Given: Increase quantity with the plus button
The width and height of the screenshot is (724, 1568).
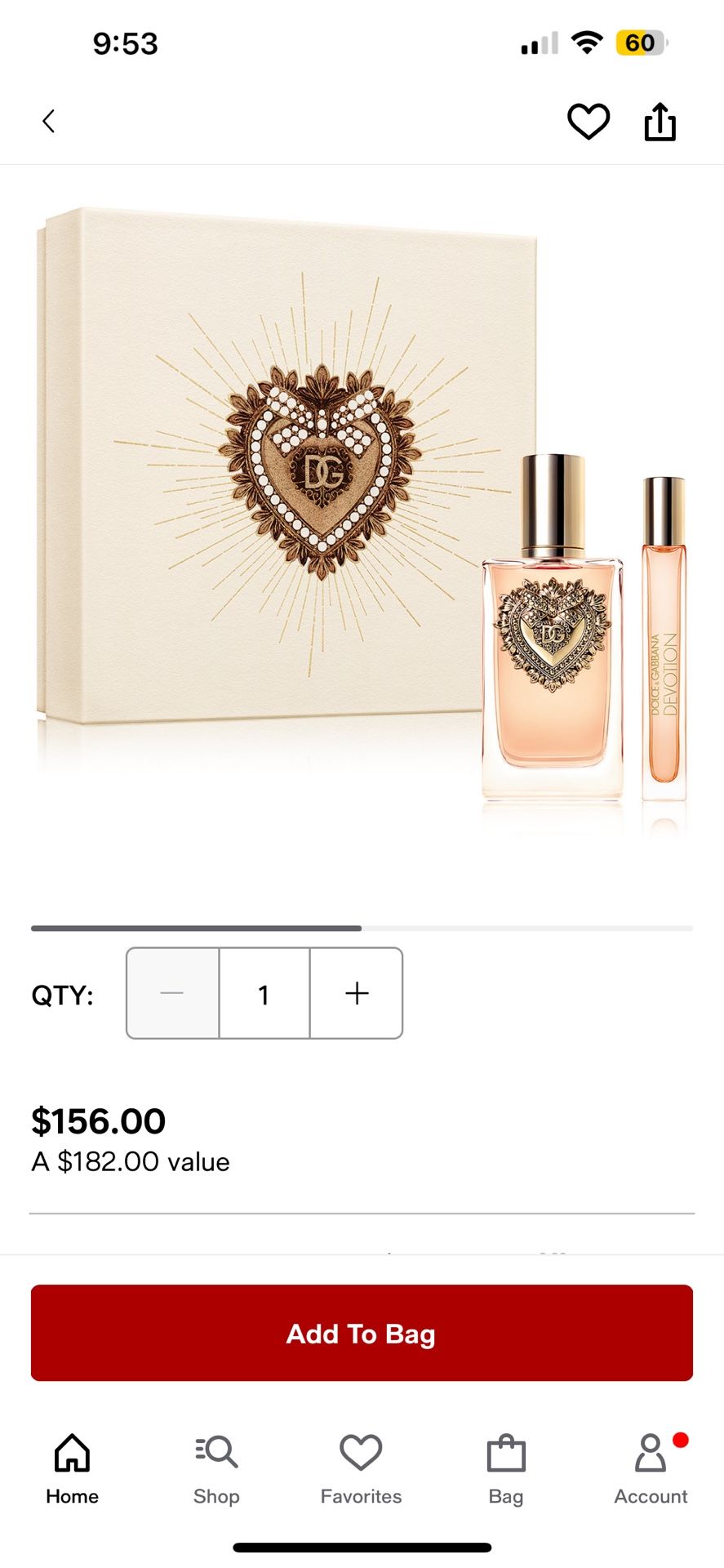Looking at the screenshot, I should click(x=357, y=993).
